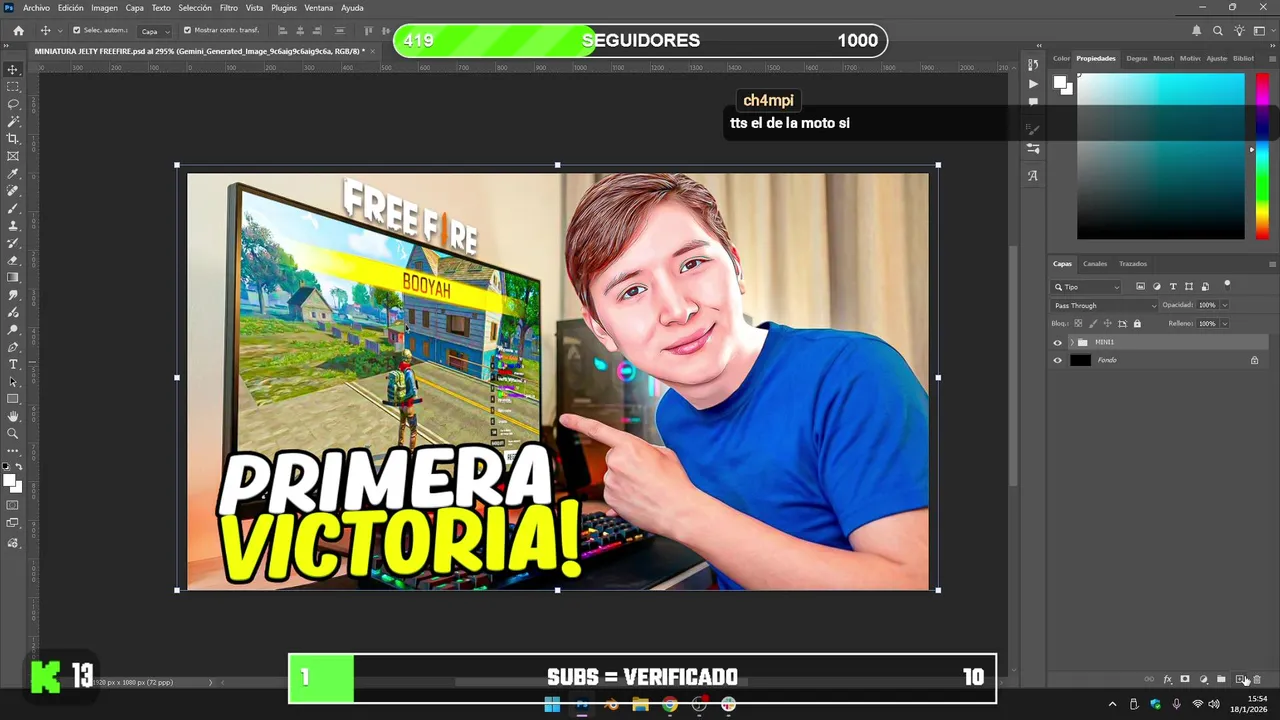Add a layer mask
This screenshot has width=1280, height=720.
pyautogui.click(x=1185, y=680)
